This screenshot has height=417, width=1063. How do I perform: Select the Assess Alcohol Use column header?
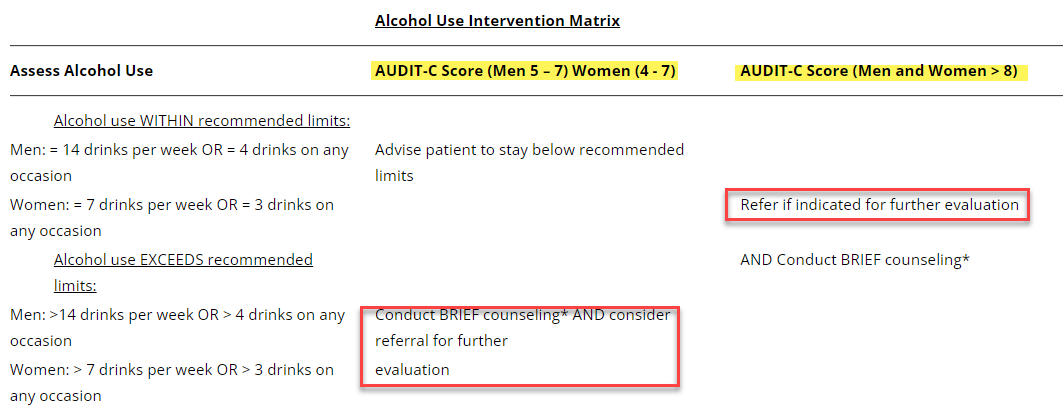(x=81, y=71)
